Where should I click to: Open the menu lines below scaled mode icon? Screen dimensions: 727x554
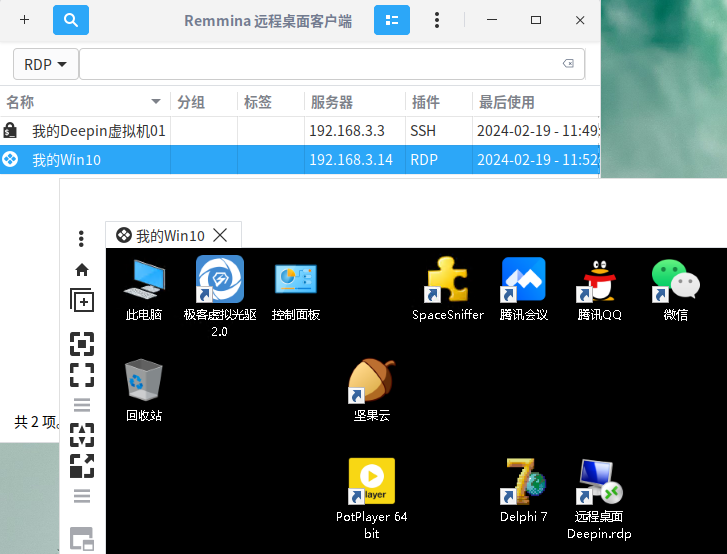point(82,496)
